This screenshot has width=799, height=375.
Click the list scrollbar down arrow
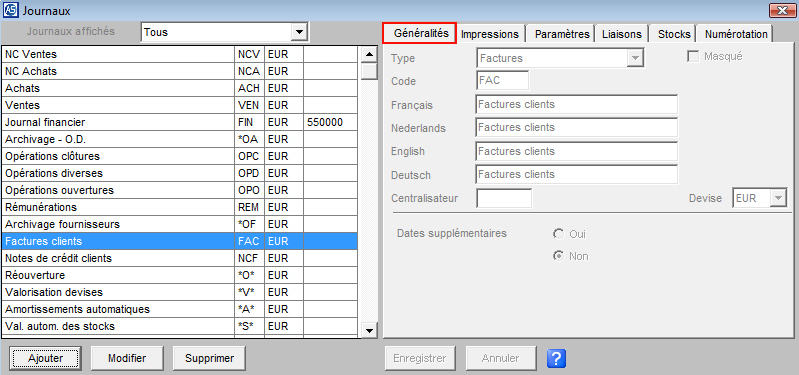[369, 330]
